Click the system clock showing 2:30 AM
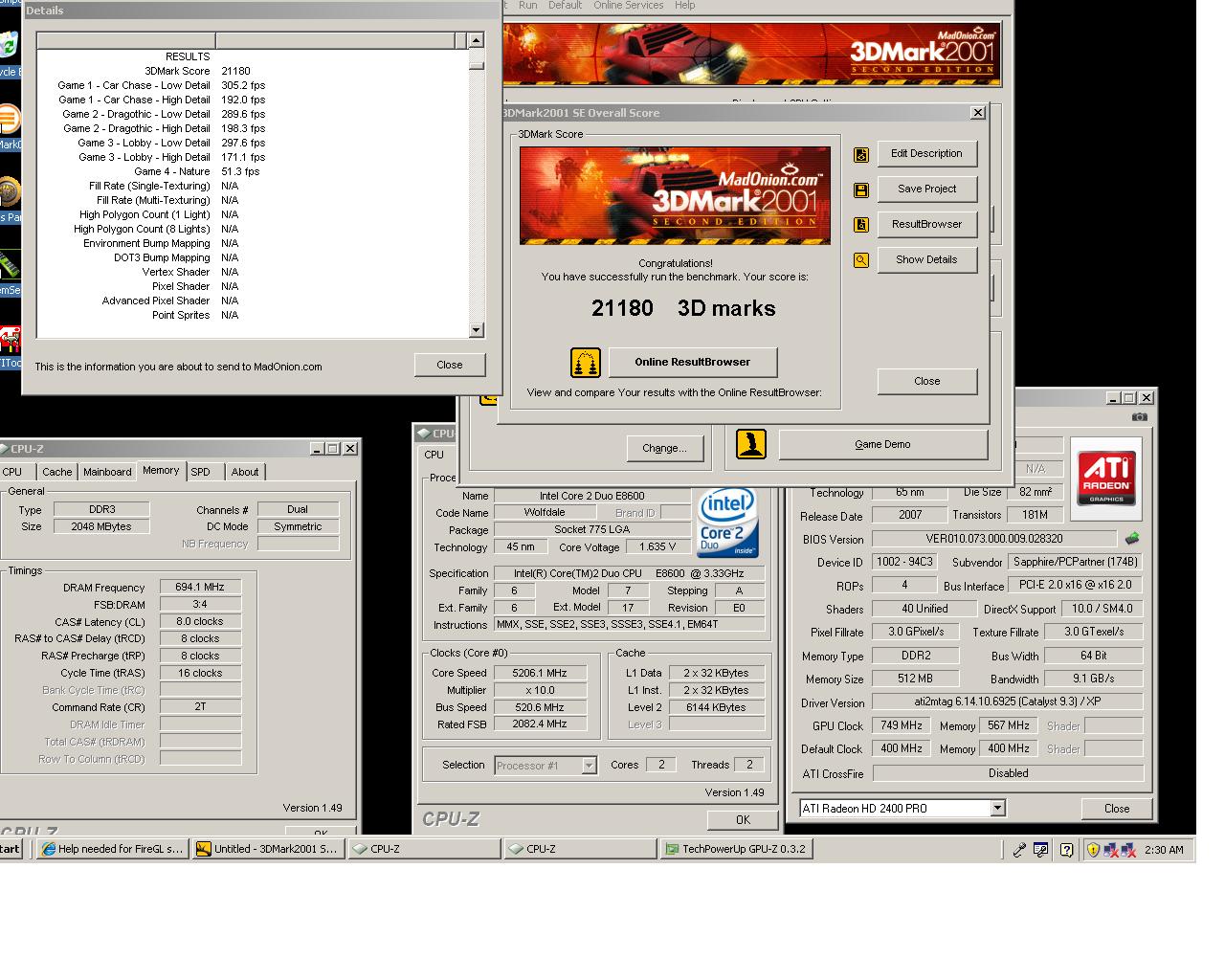The height and width of the screenshot is (980, 1225). [x=1164, y=850]
